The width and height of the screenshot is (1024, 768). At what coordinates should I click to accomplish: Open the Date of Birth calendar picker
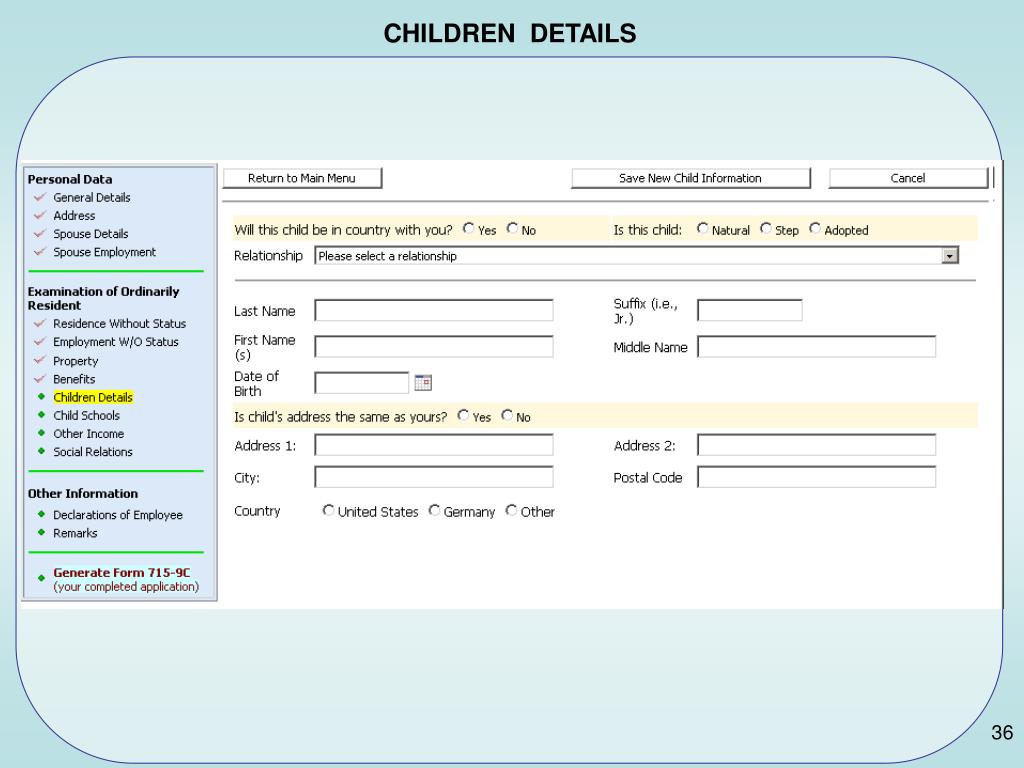[423, 383]
